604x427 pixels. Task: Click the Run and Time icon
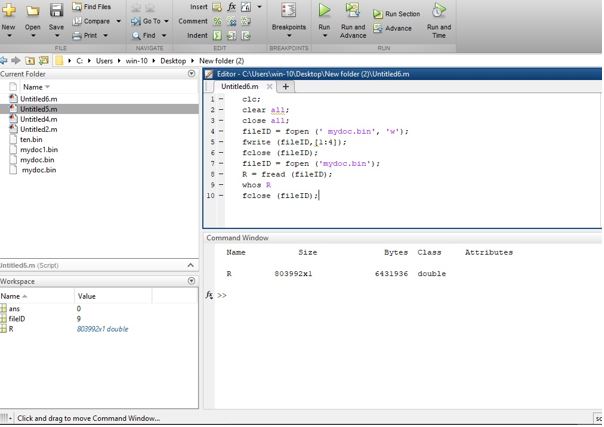(x=438, y=11)
